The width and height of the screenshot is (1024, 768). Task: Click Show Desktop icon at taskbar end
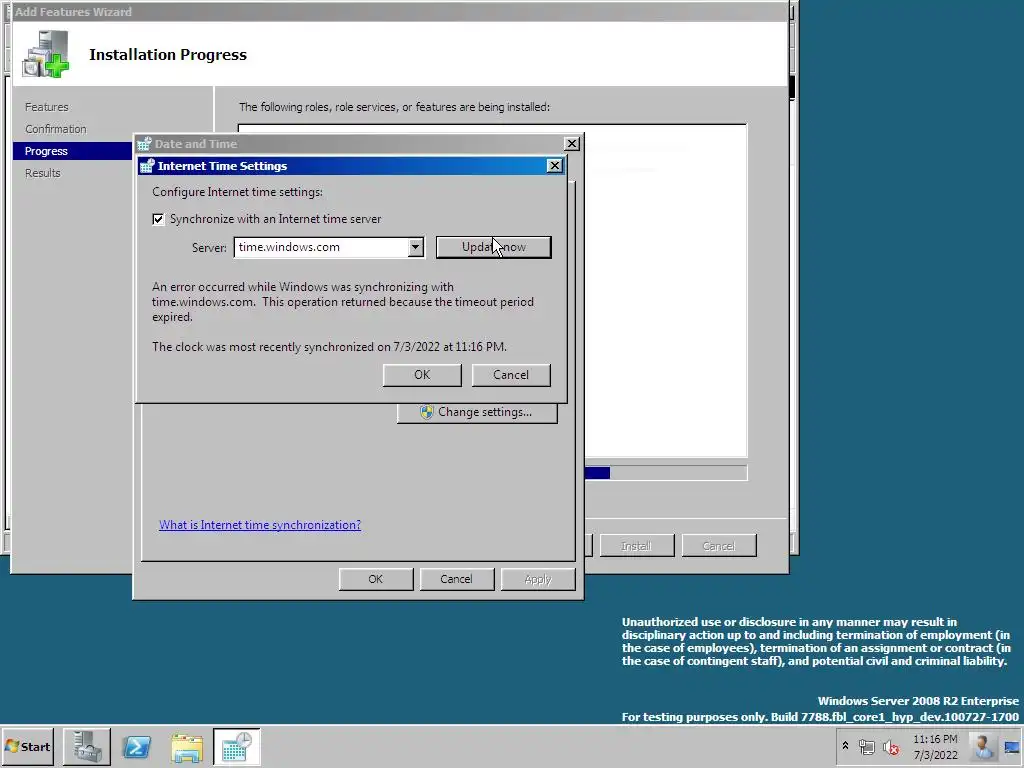[1013, 746]
